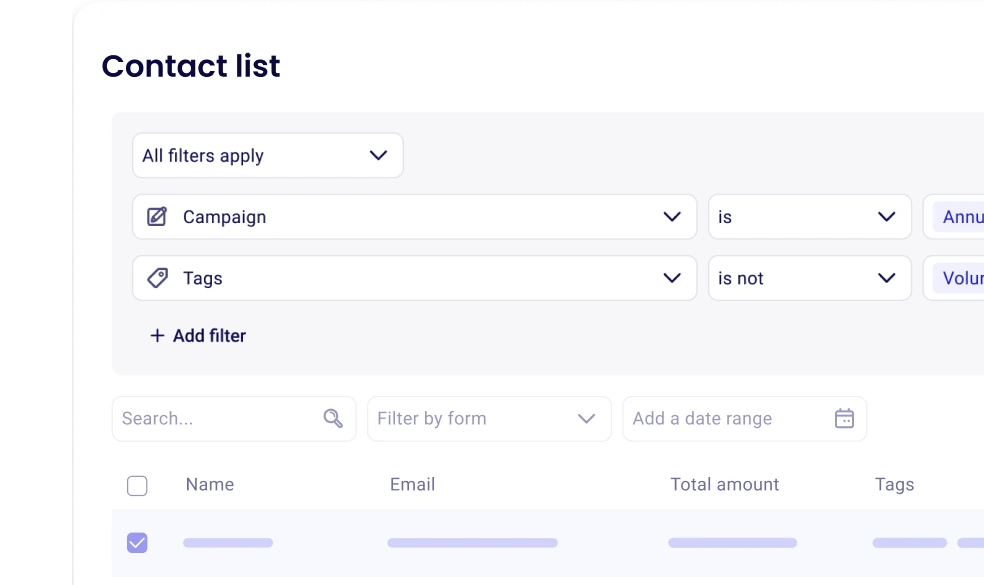984x585 pixels.
Task: Expand the Tags filter field dropdown
Action: coord(672,278)
